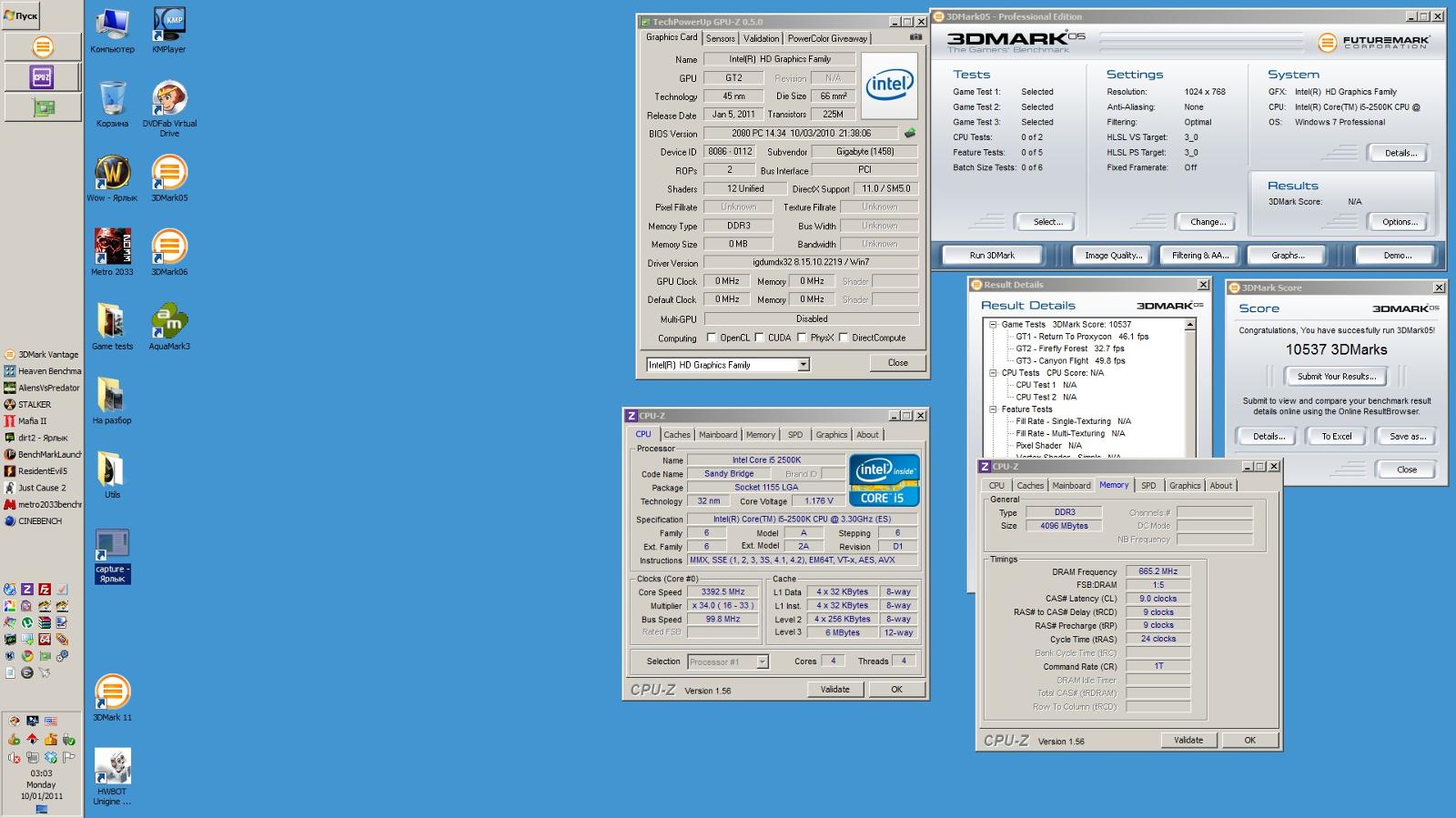Viewport: 1456px width, 818px height.
Task: Select GT2 - Firefly Forest result row
Action: click(x=1069, y=348)
